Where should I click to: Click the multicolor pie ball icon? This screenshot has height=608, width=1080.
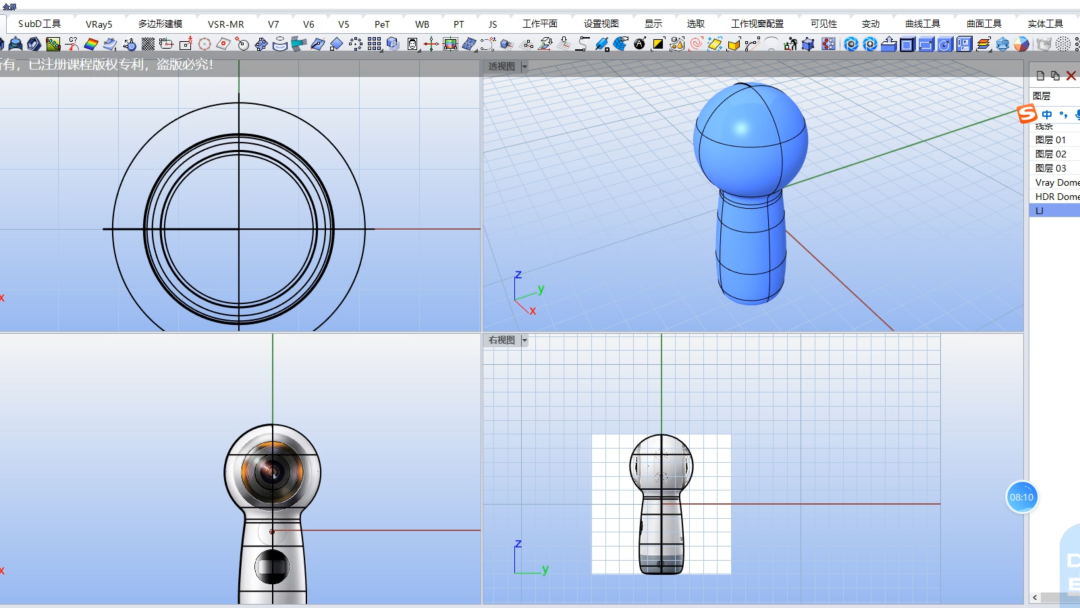(1021, 45)
